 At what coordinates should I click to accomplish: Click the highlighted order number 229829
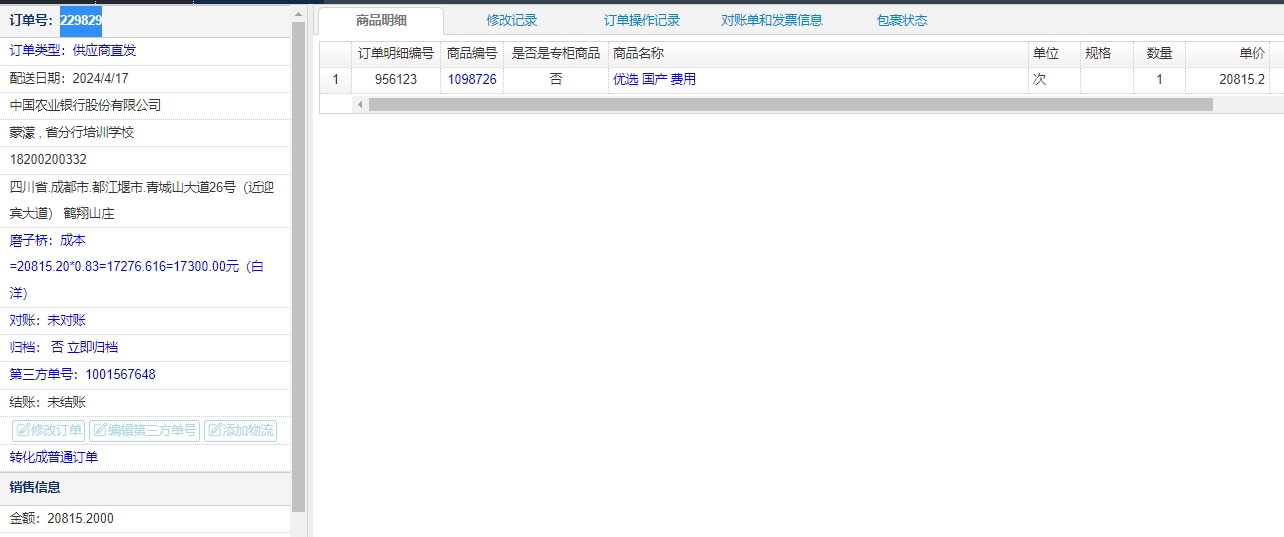[80, 20]
